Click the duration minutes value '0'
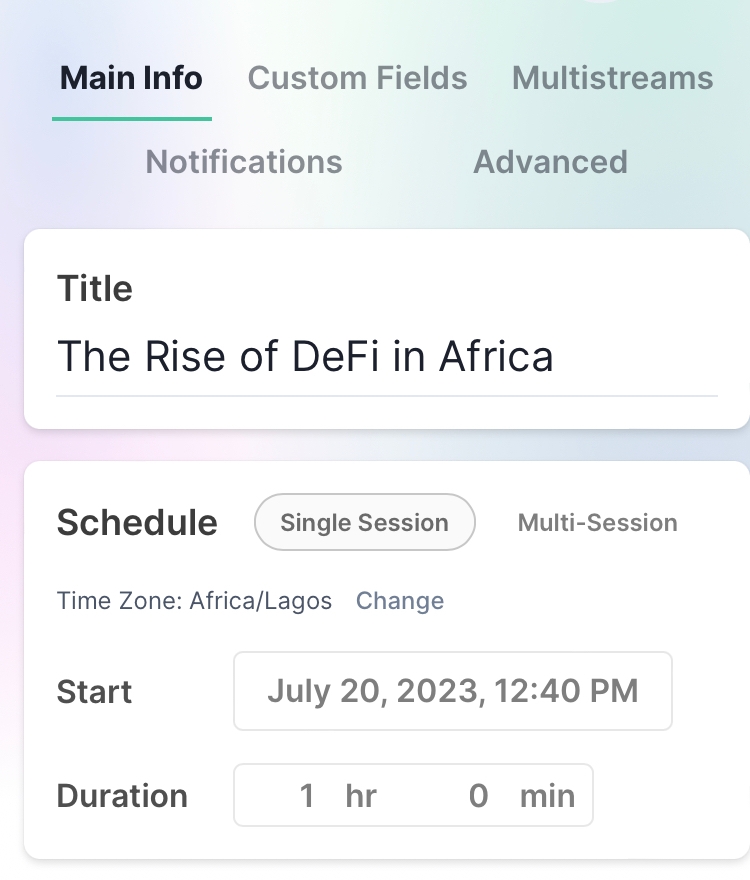This screenshot has height=880, width=750. point(478,796)
